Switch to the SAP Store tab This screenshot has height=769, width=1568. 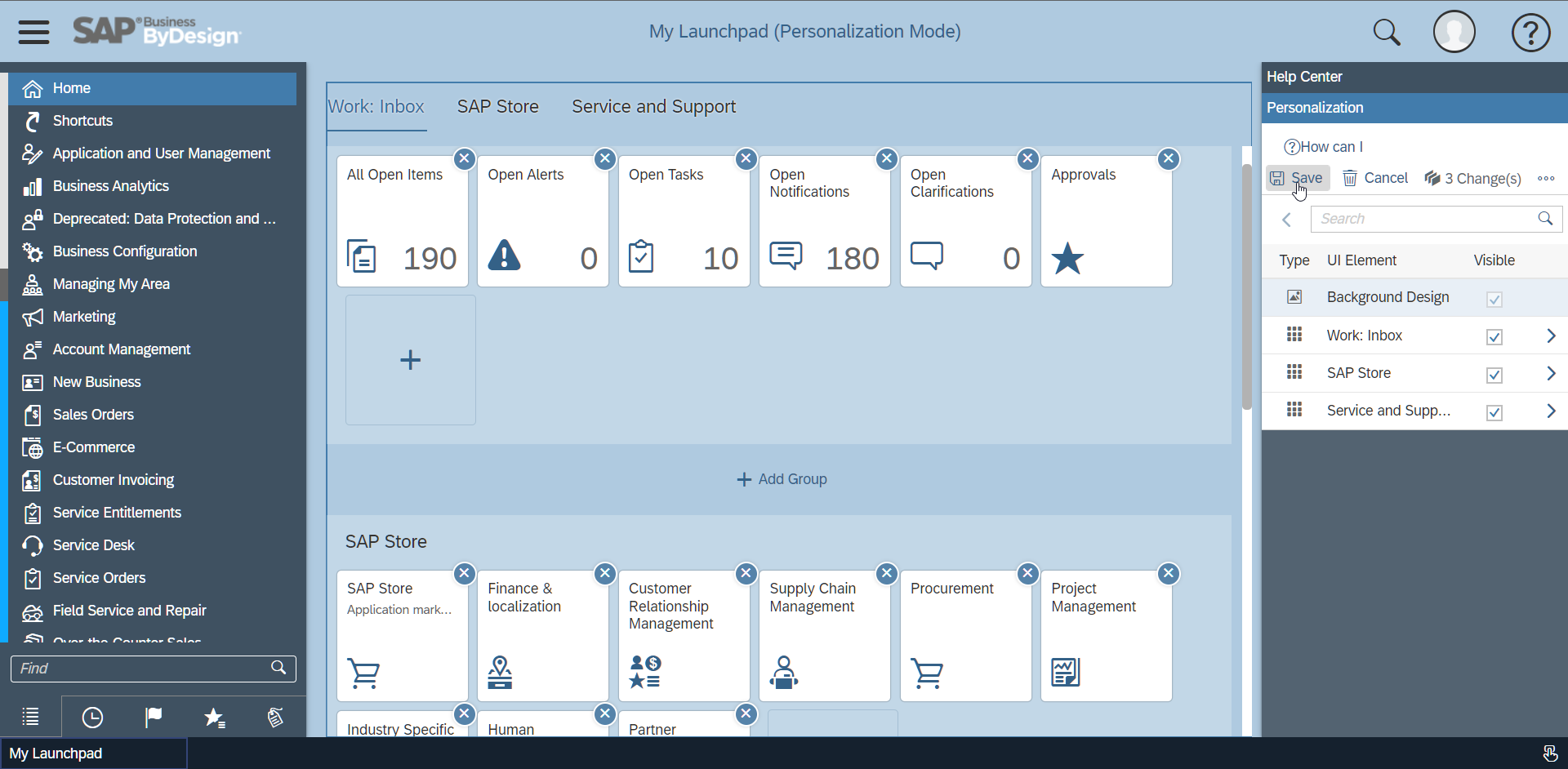click(x=498, y=106)
